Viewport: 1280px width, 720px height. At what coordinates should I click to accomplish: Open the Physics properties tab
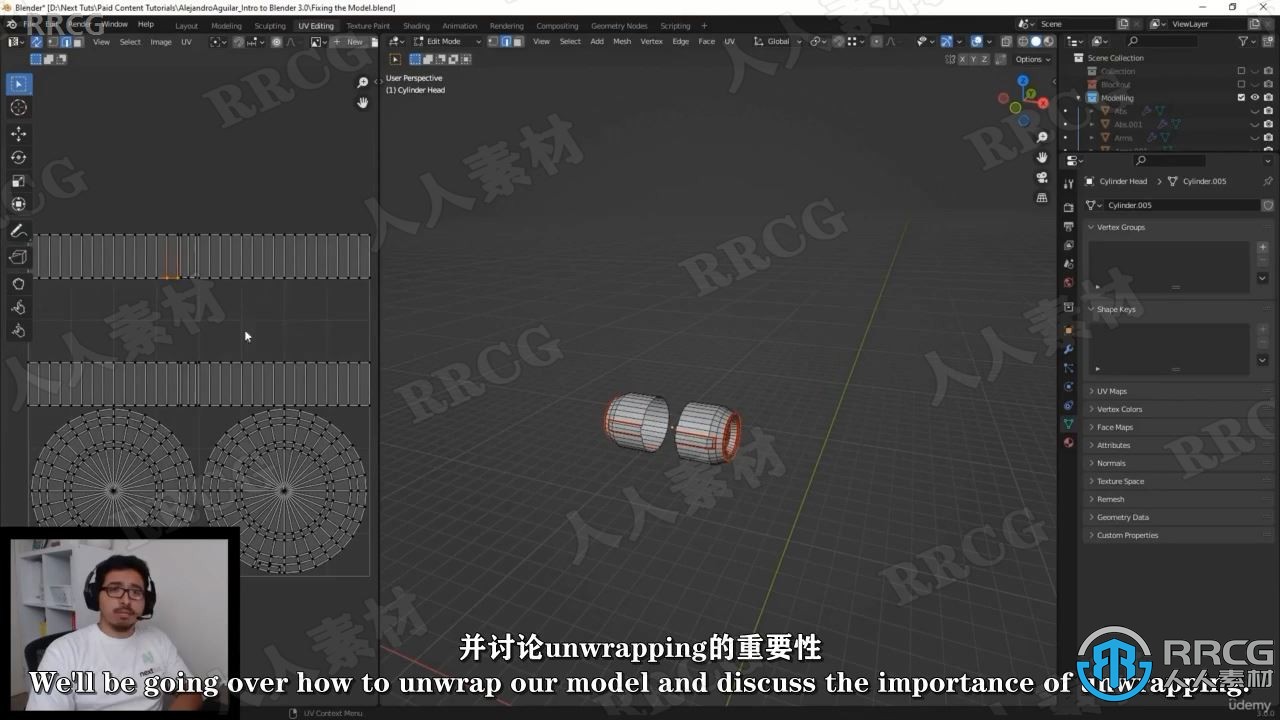point(1068,386)
